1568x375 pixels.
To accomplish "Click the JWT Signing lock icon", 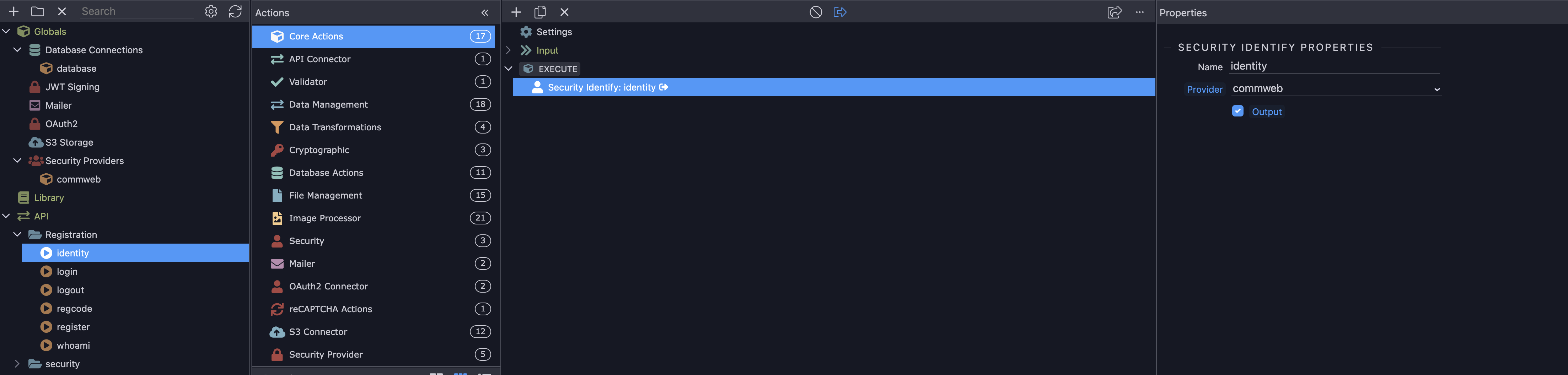I will pos(35,87).
